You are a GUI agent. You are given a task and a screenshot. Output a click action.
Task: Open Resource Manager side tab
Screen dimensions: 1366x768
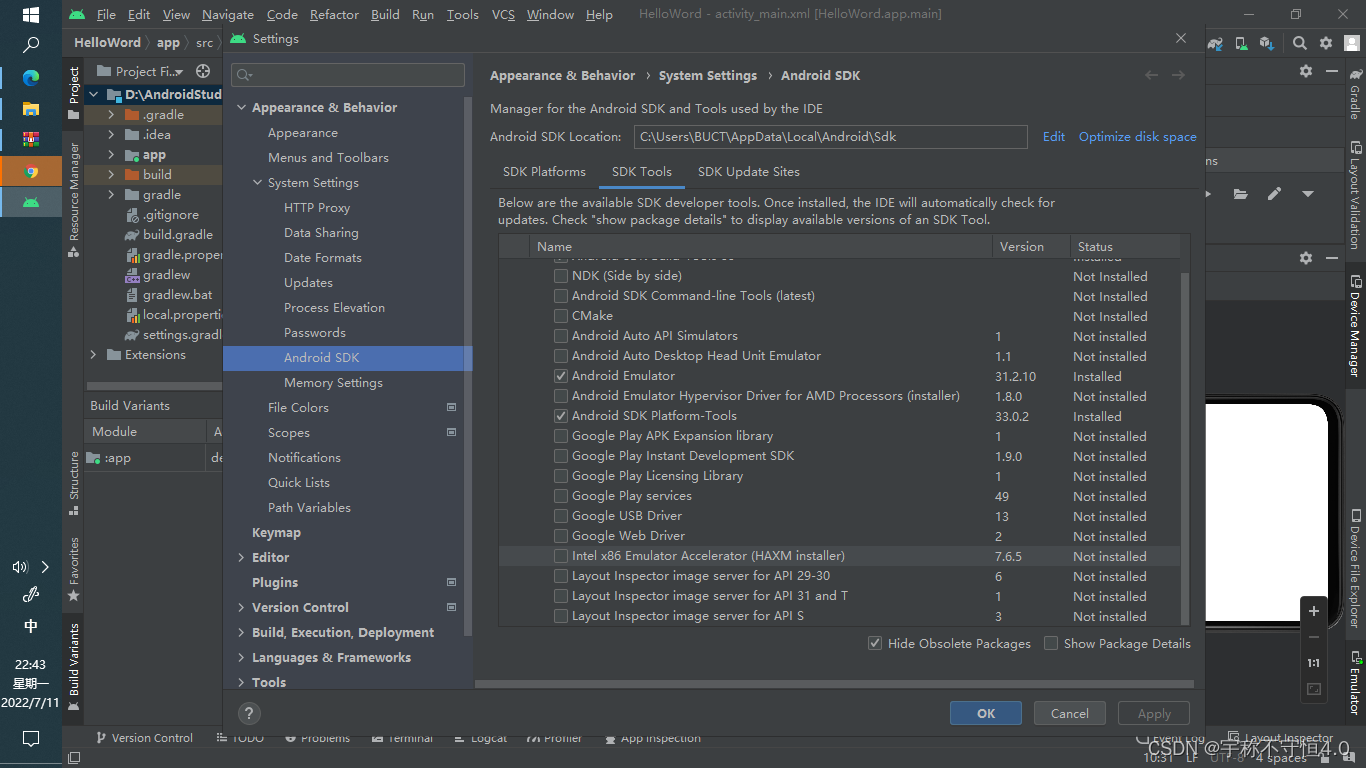[x=73, y=200]
